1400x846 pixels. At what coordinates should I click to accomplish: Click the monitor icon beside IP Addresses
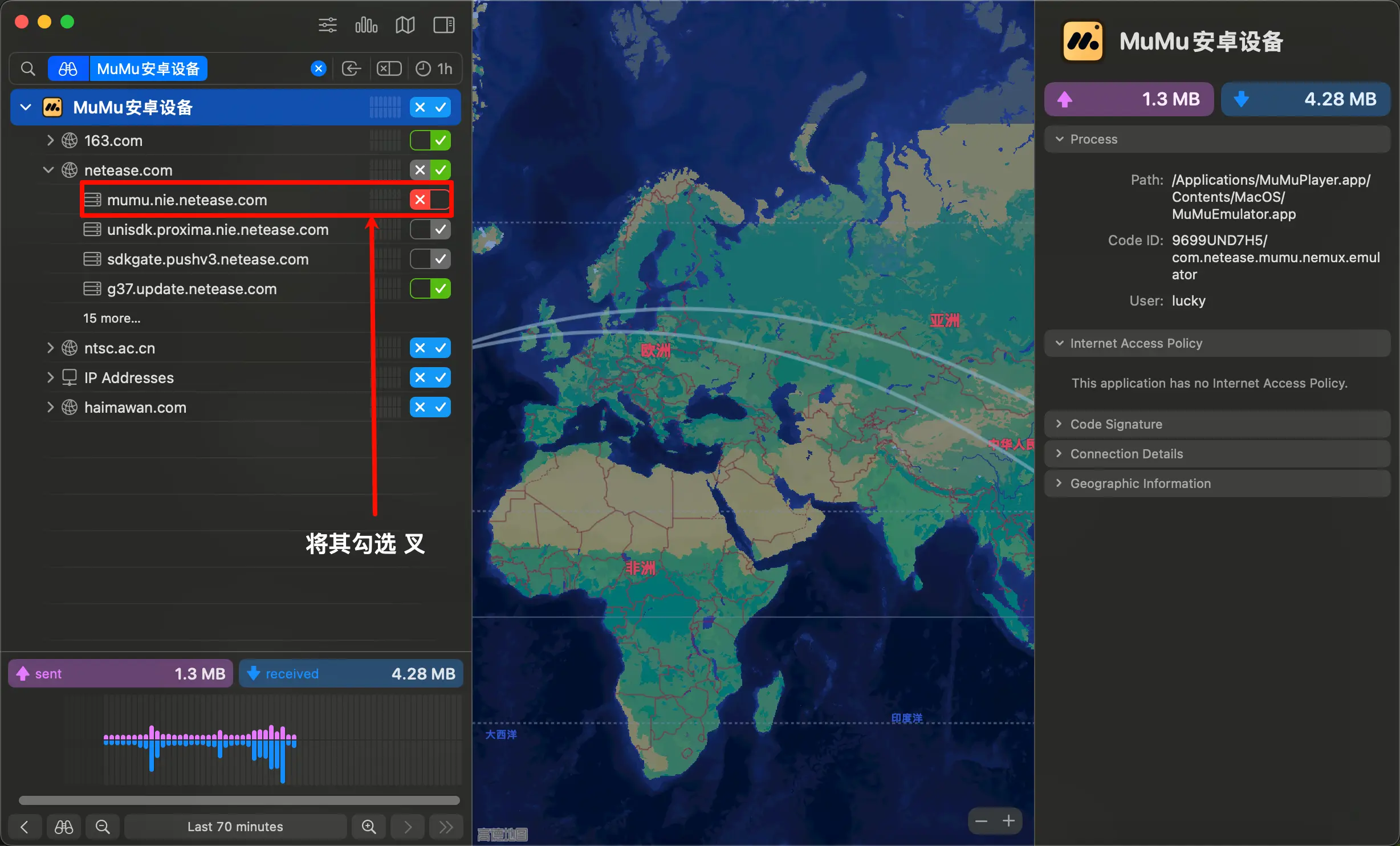tap(70, 377)
